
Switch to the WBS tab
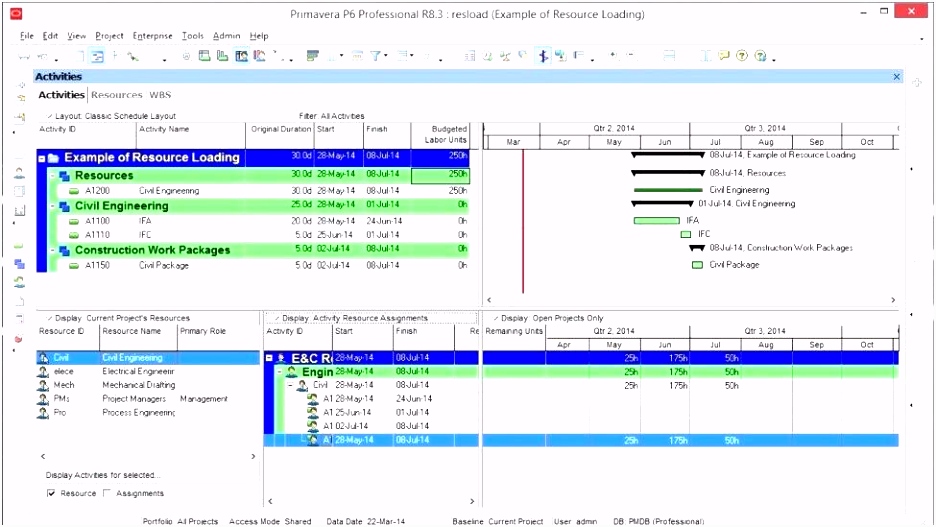tap(160, 95)
